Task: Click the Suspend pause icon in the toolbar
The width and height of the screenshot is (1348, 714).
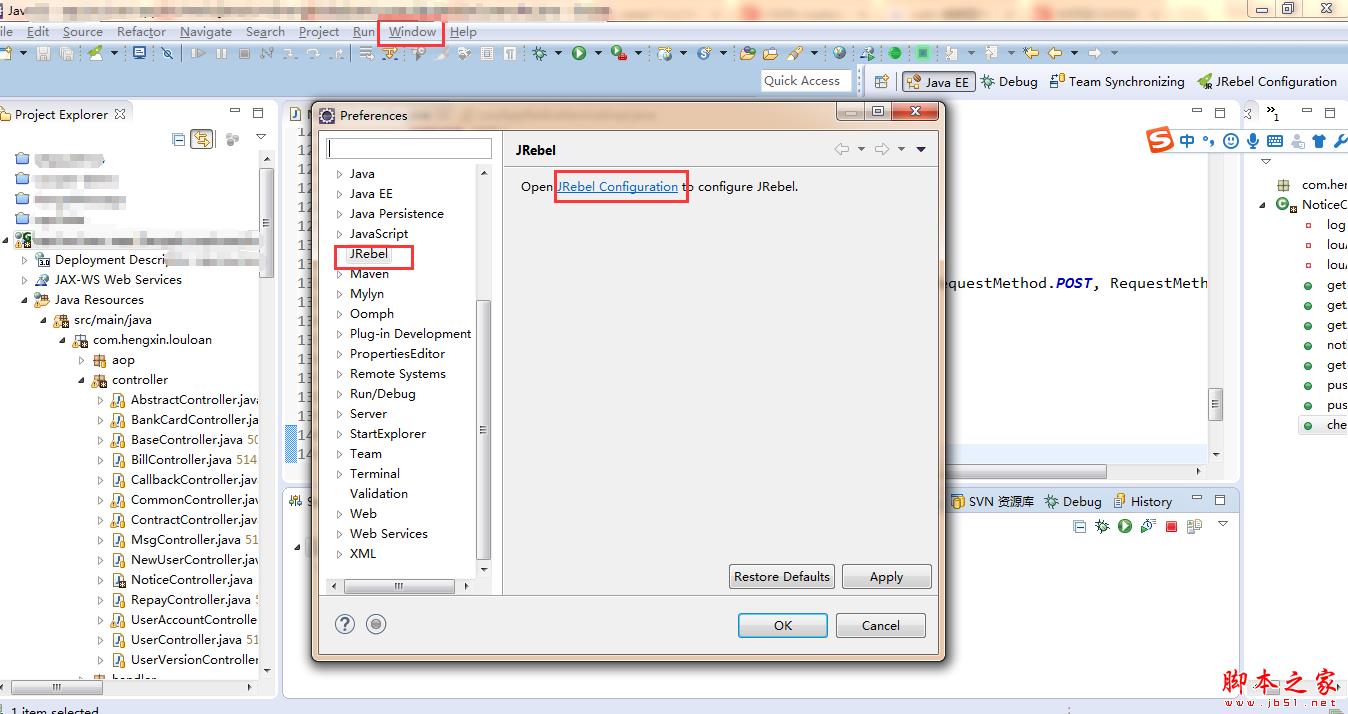Action: click(221, 53)
